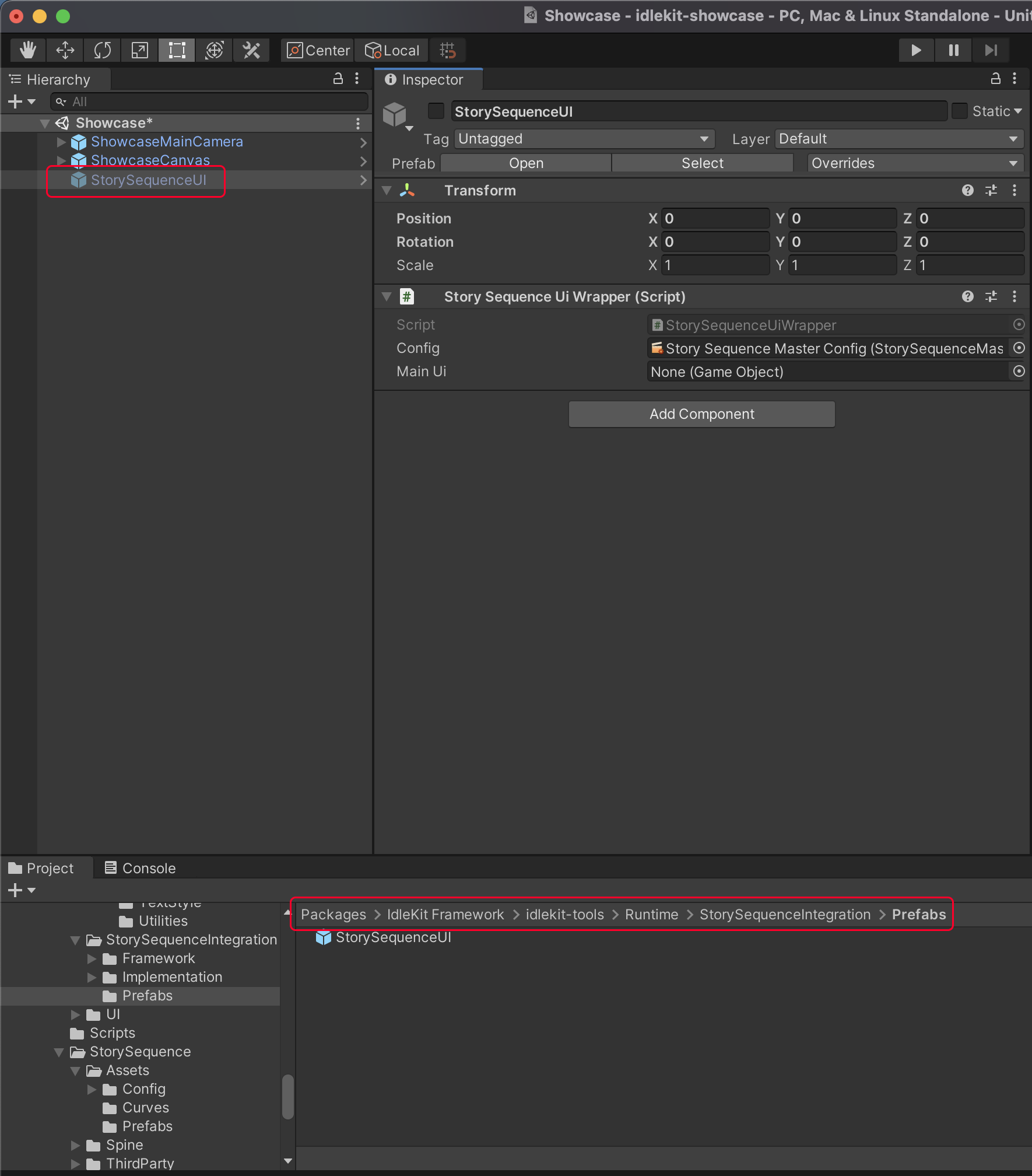Open Hierarchy panel kebab menu
Image resolution: width=1032 pixels, height=1176 pixels.
pos(357,79)
